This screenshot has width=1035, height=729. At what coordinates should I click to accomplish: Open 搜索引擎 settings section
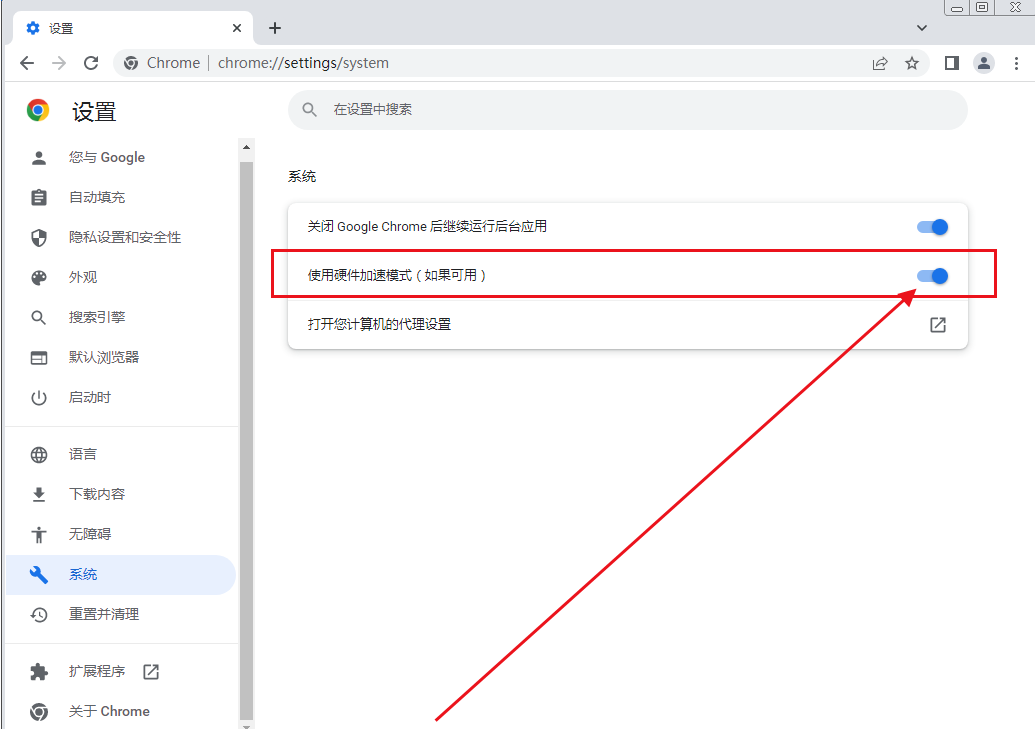[x=121, y=318]
